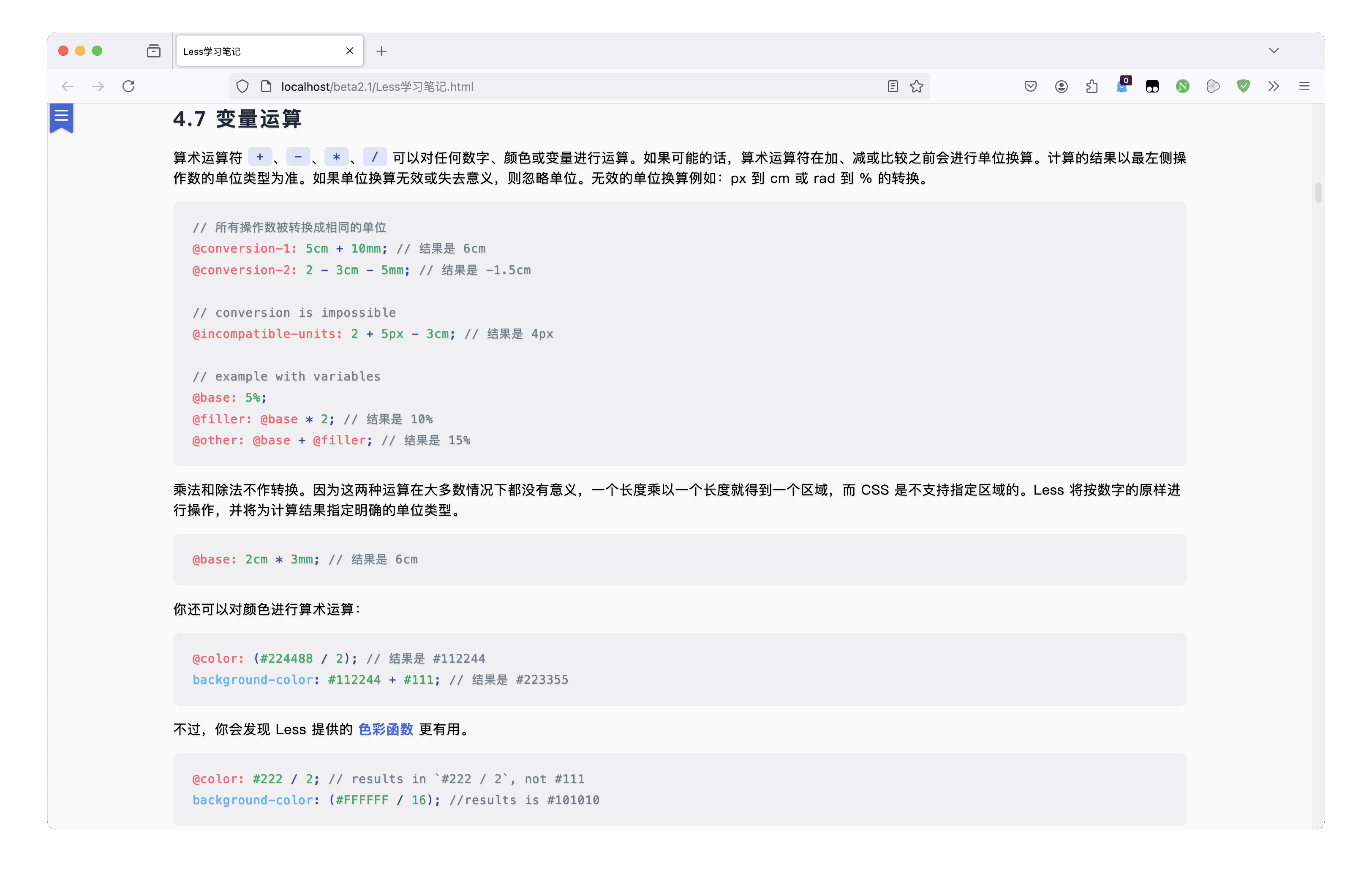
Task: List all tabs dropdown arrow
Action: (x=1274, y=51)
